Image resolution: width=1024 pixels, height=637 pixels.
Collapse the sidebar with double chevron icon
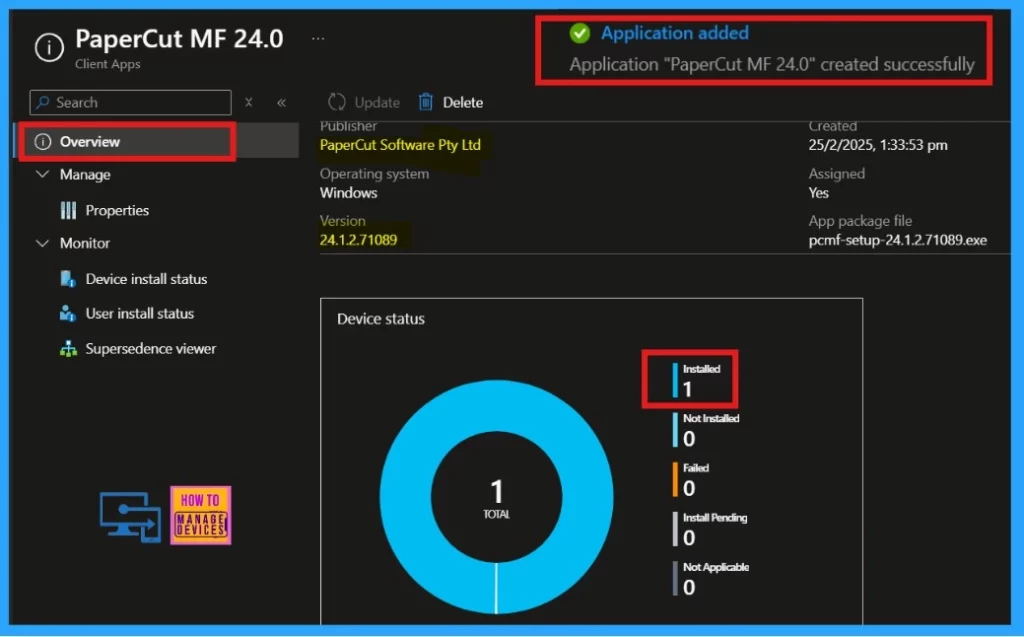tap(281, 103)
